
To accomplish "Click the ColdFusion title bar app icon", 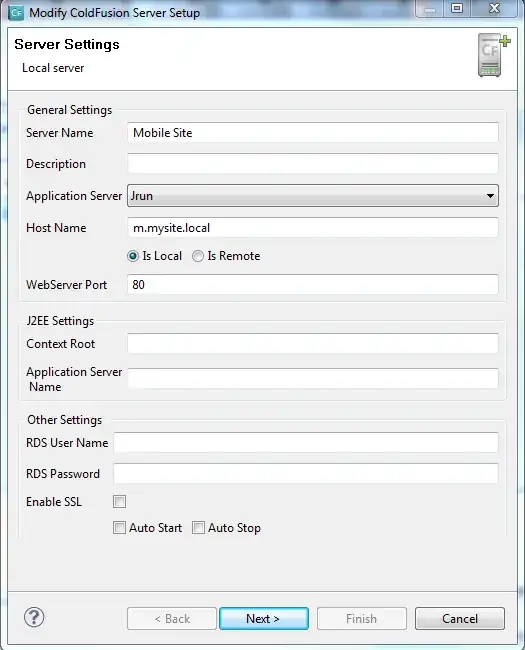I will (x=16, y=12).
